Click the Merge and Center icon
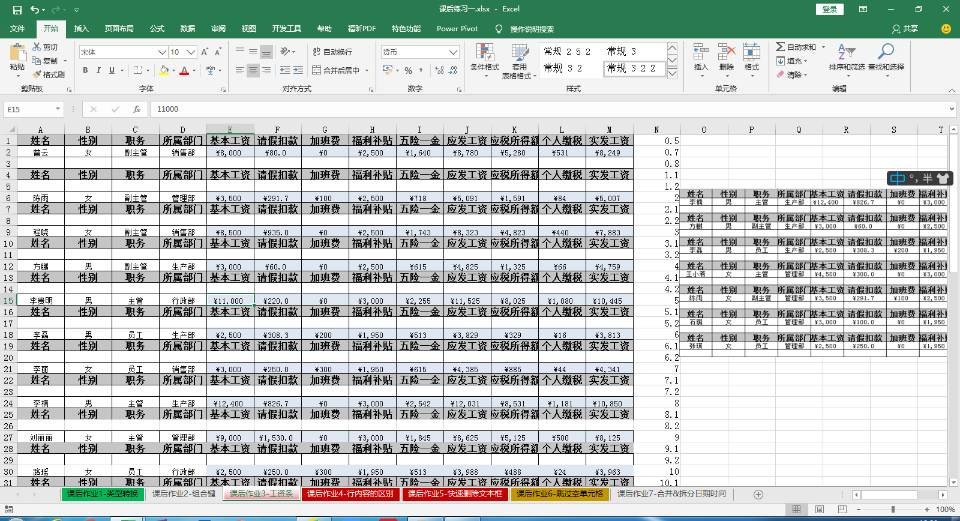Viewport: 960px width, 521px height. pyautogui.click(x=335, y=71)
